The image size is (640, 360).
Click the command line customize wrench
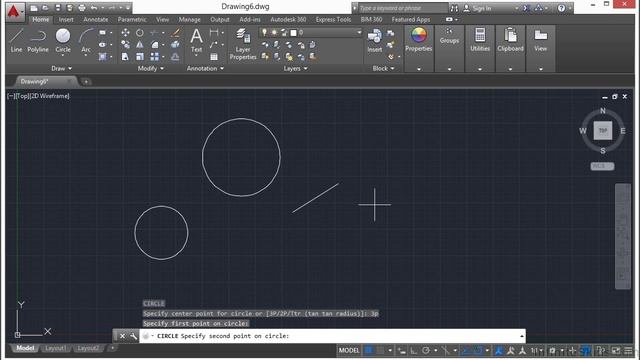pyautogui.click(x=133, y=336)
